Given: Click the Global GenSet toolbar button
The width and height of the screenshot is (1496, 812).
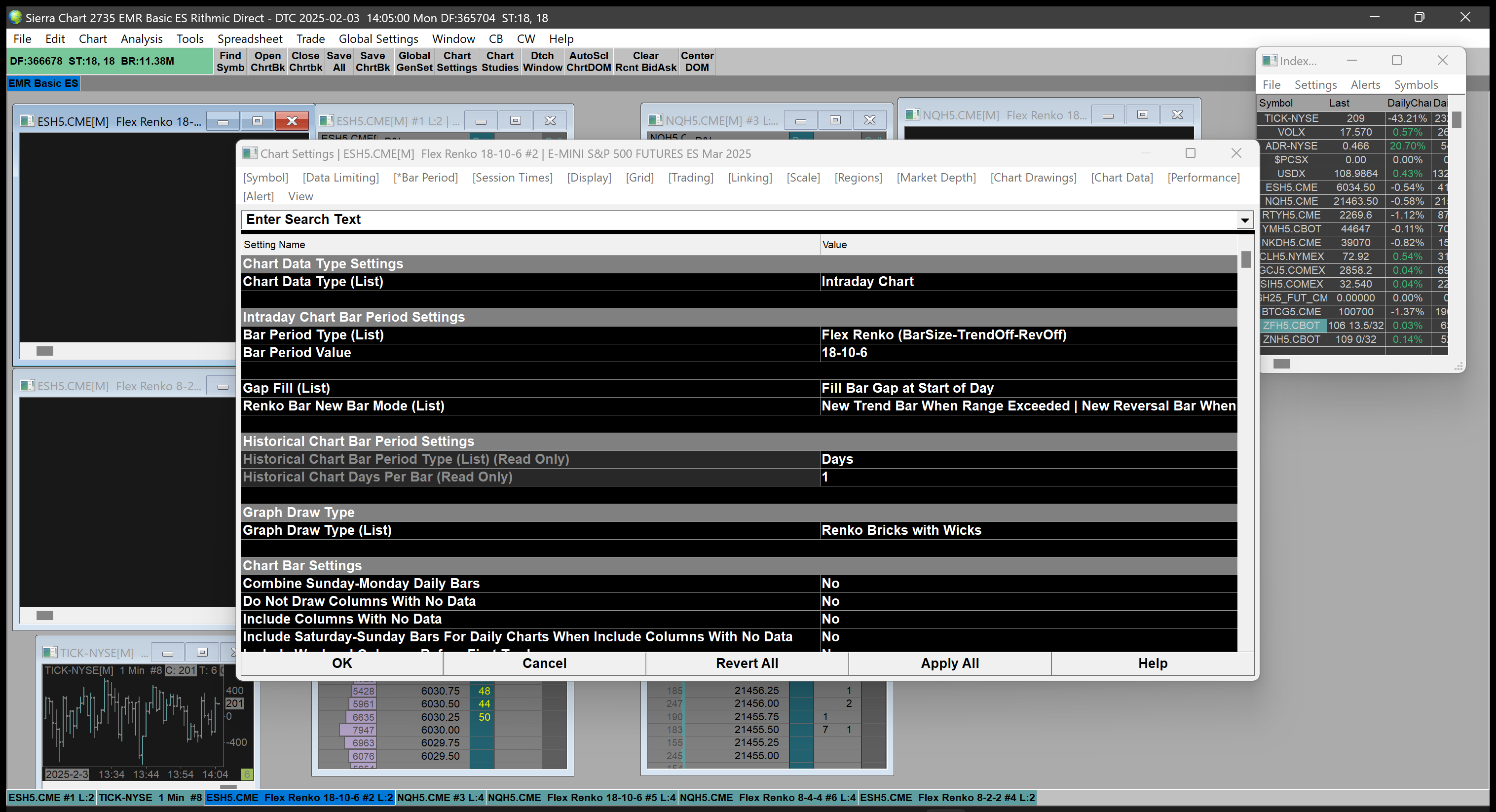Looking at the screenshot, I should (x=413, y=62).
